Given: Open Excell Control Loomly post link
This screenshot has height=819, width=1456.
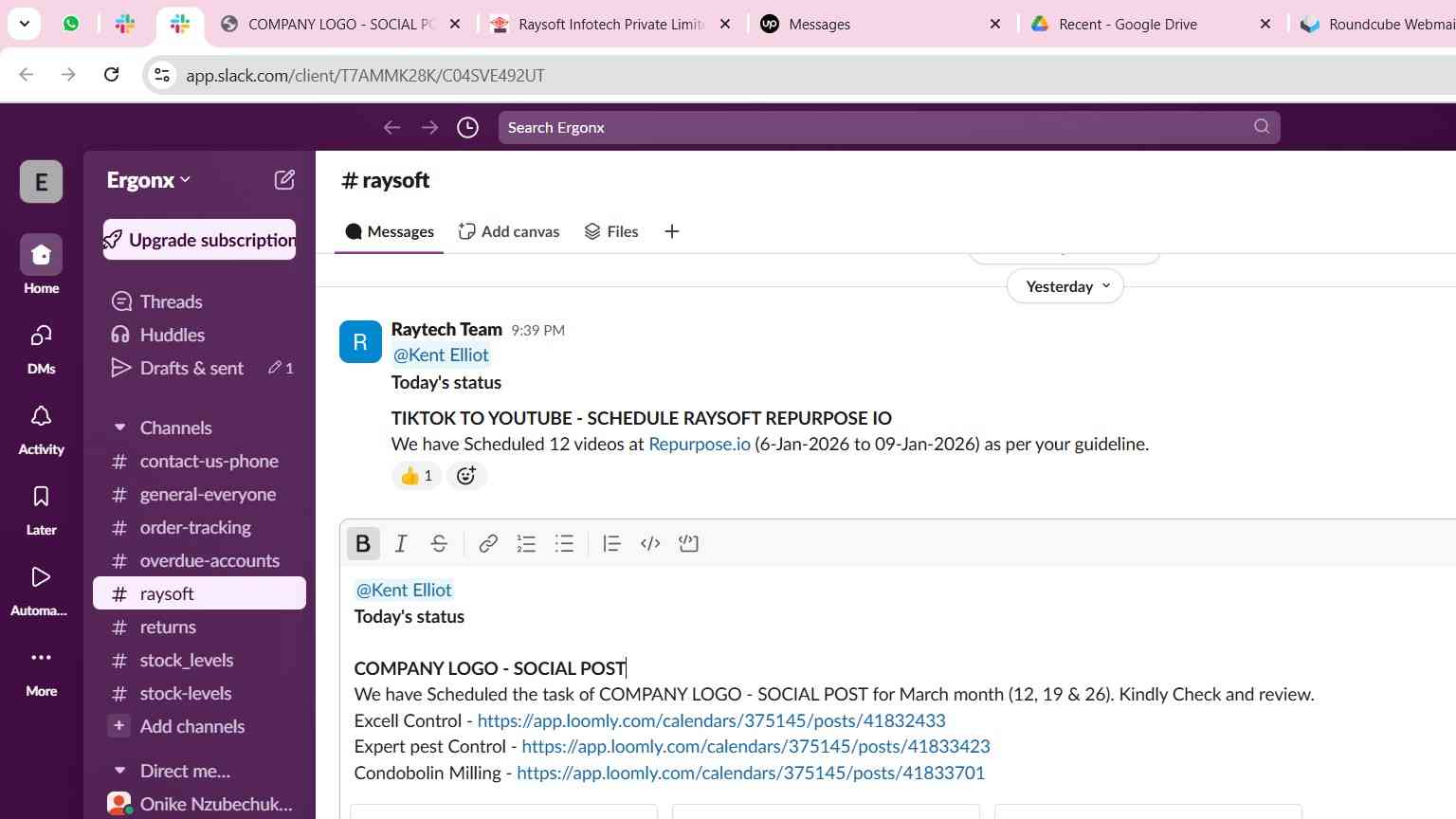Looking at the screenshot, I should (712, 720).
